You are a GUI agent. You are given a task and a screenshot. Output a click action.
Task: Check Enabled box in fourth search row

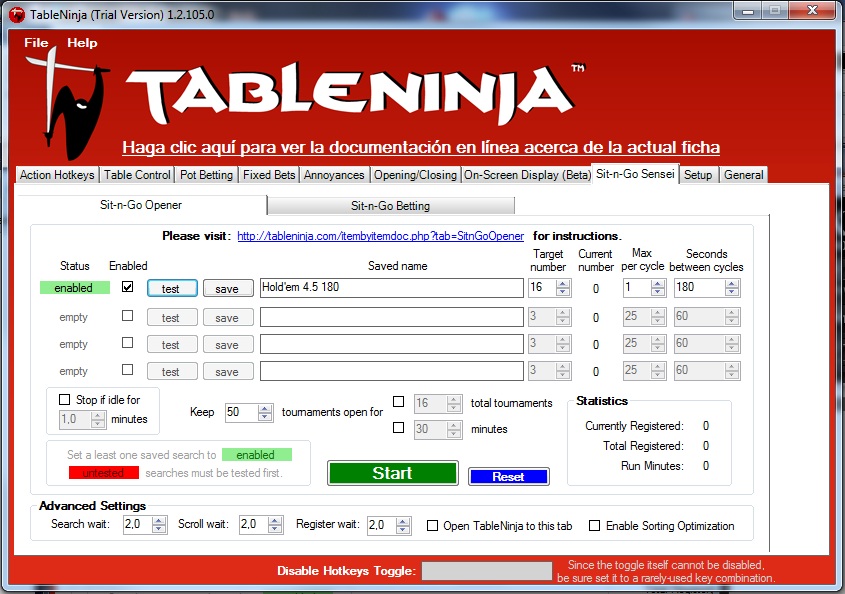[128, 370]
